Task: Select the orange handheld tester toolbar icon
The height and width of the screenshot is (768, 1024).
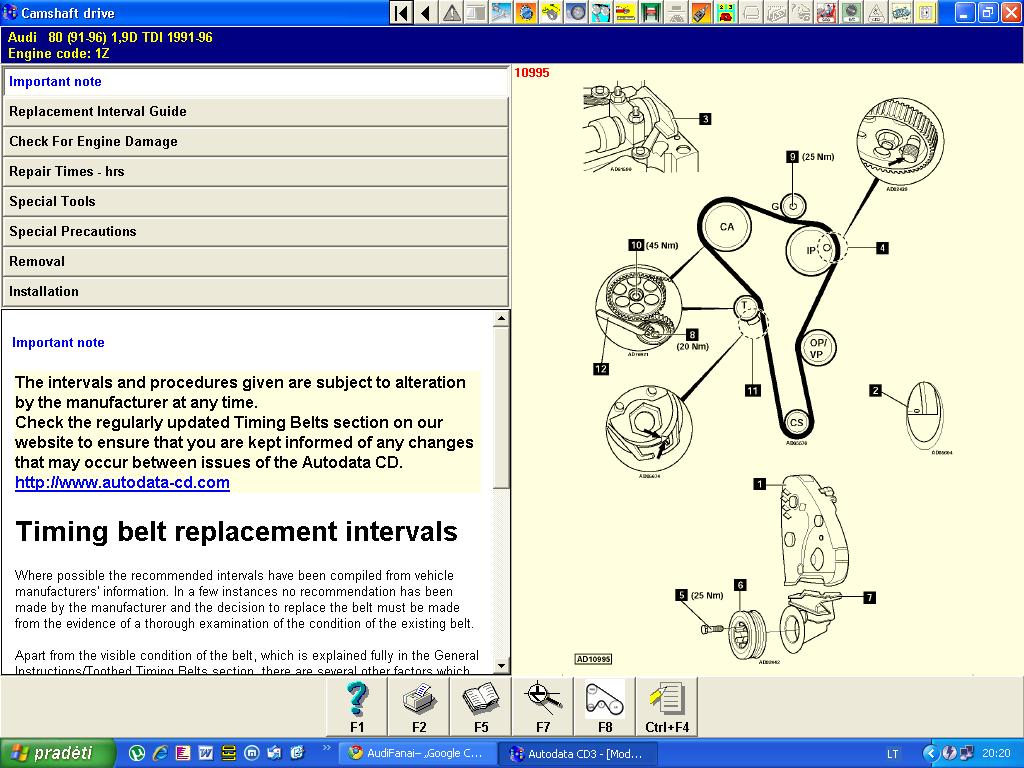Action: point(699,12)
